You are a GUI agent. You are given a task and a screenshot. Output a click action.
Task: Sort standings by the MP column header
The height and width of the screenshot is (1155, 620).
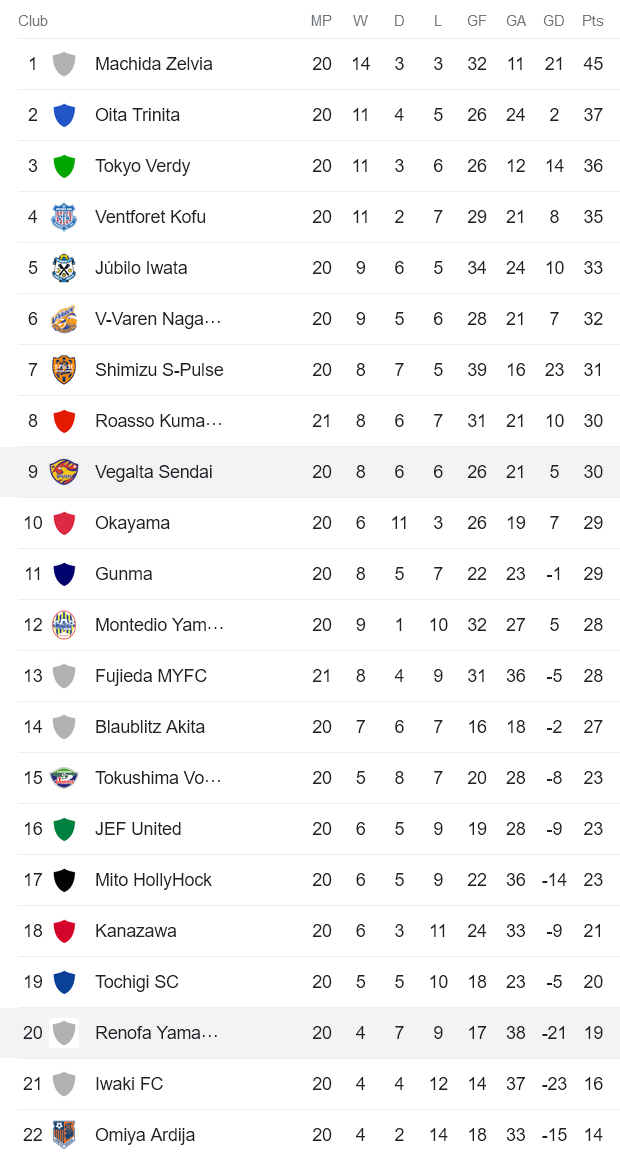click(321, 20)
